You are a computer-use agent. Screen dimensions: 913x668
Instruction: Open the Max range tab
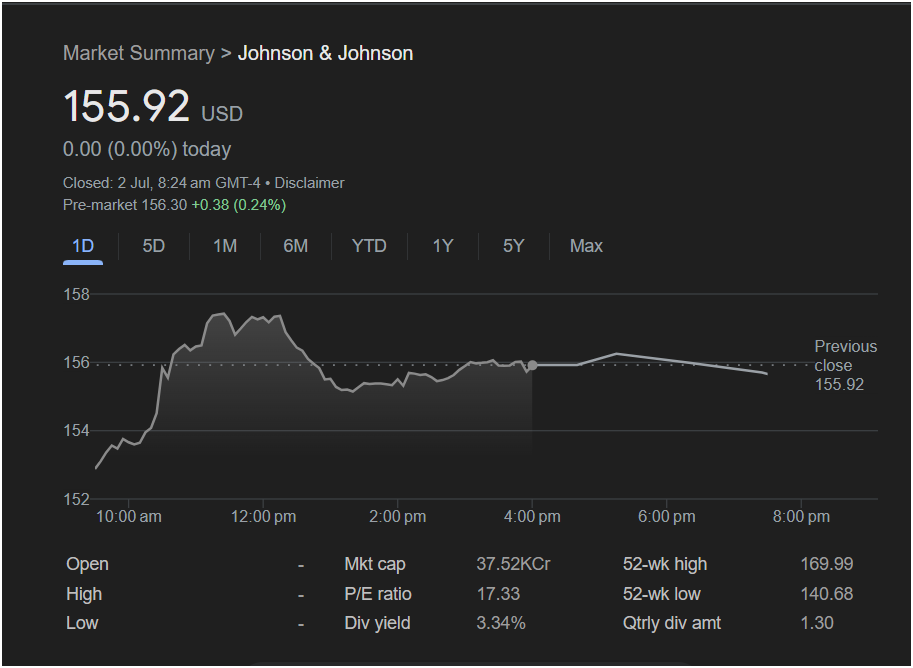coord(586,246)
